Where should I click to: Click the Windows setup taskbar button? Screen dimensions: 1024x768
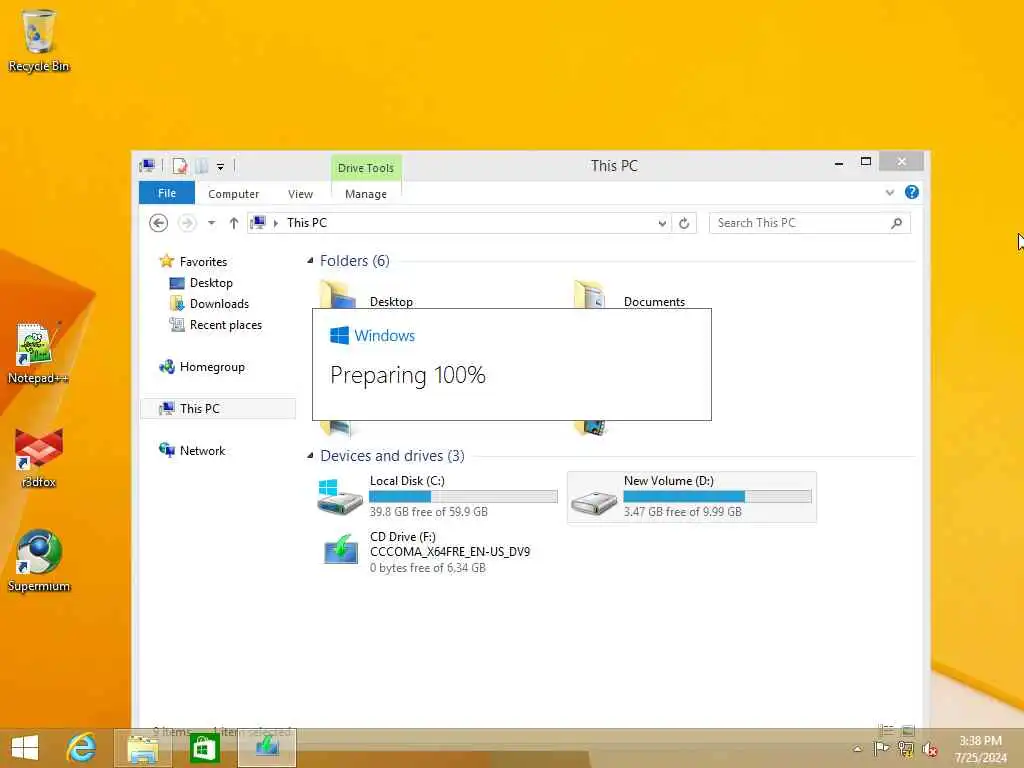[x=267, y=748]
